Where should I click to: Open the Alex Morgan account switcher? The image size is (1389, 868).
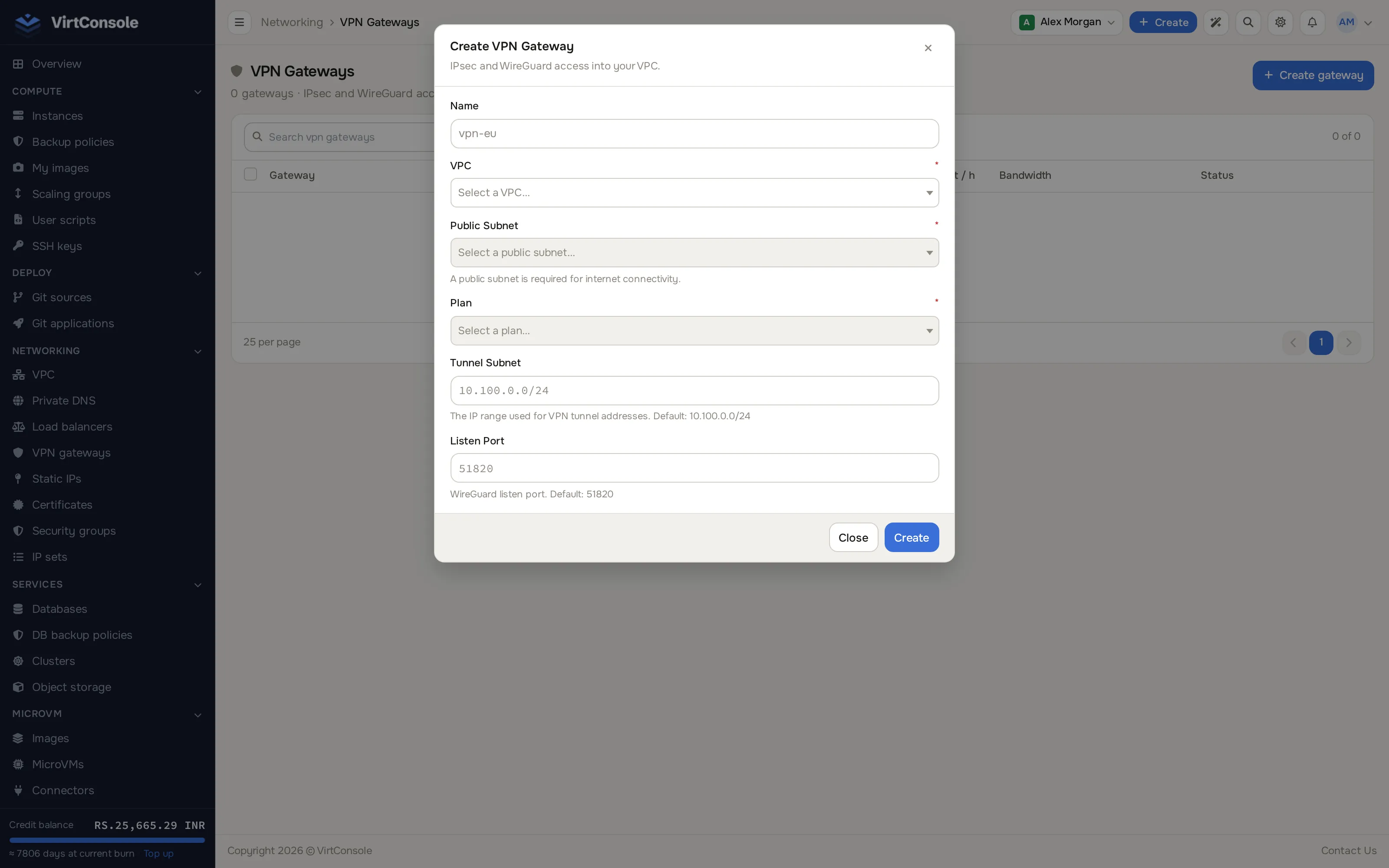(1066, 23)
